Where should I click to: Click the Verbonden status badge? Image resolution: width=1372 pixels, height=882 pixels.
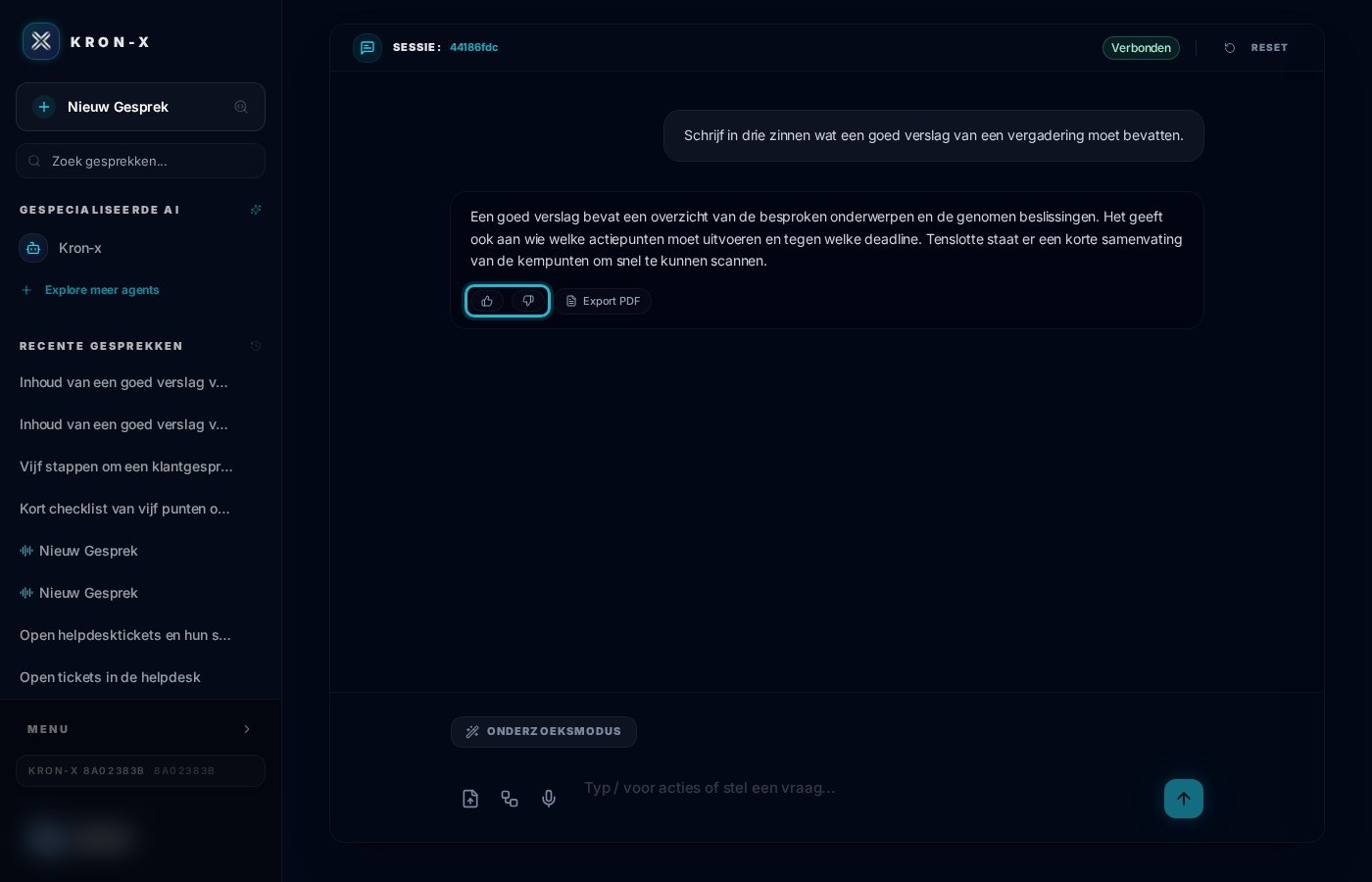[x=1141, y=48]
